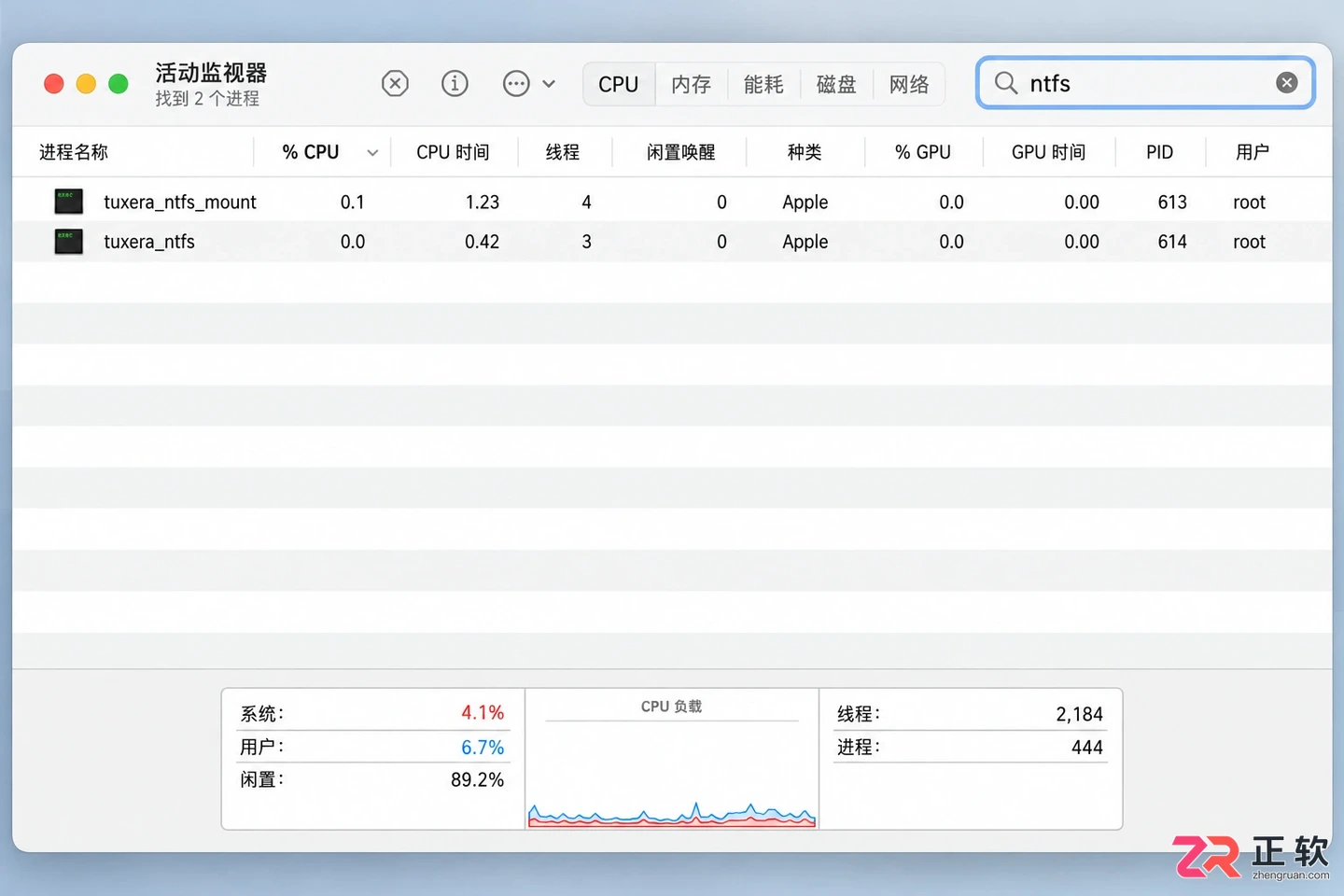
Task: Zoom the window with the green button
Action: tap(118, 84)
